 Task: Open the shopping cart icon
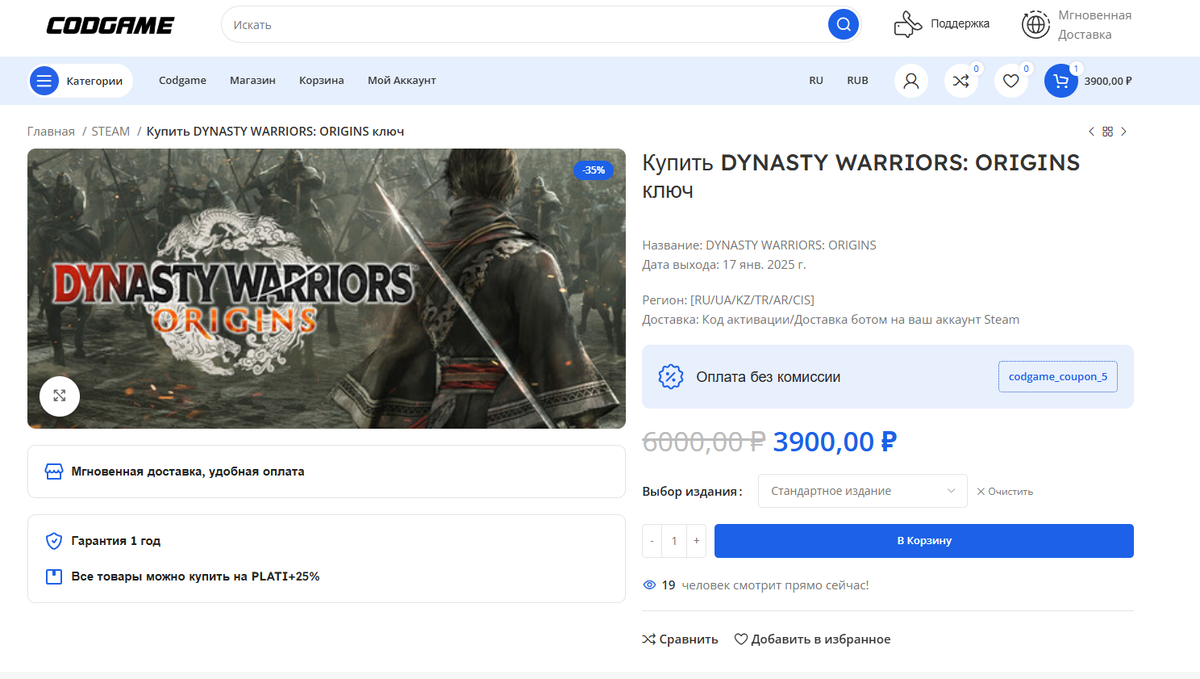coord(1061,81)
